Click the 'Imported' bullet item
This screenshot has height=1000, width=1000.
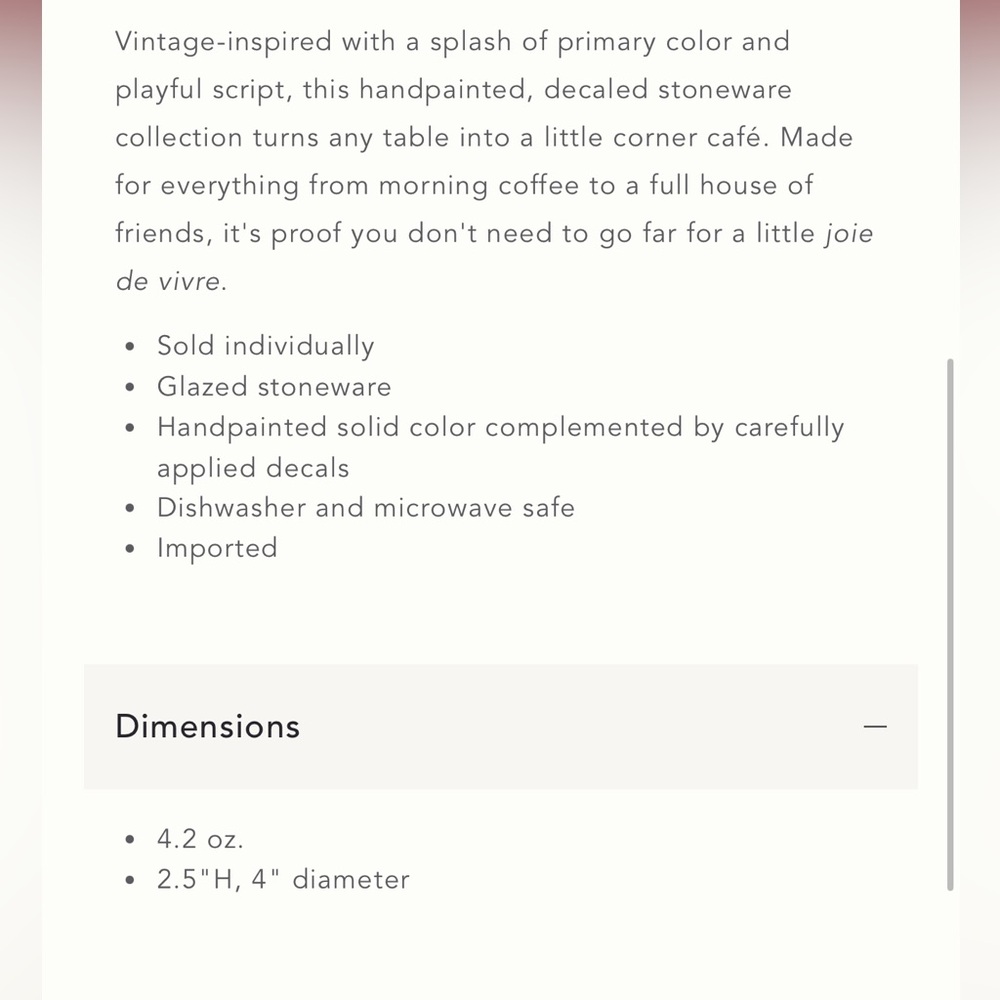coord(217,548)
